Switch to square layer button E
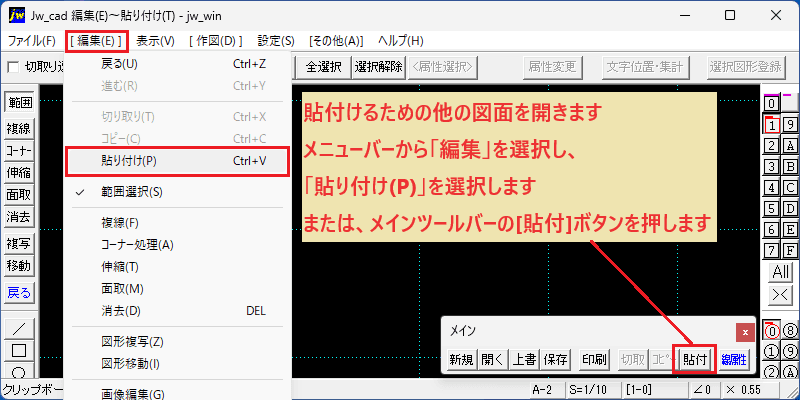This screenshot has width=800, height=400. click(790, 229)
